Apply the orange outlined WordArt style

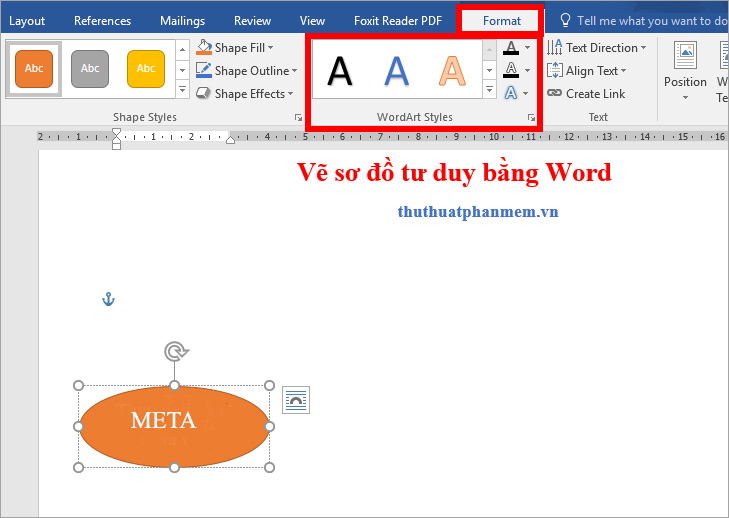click(454, 71)
